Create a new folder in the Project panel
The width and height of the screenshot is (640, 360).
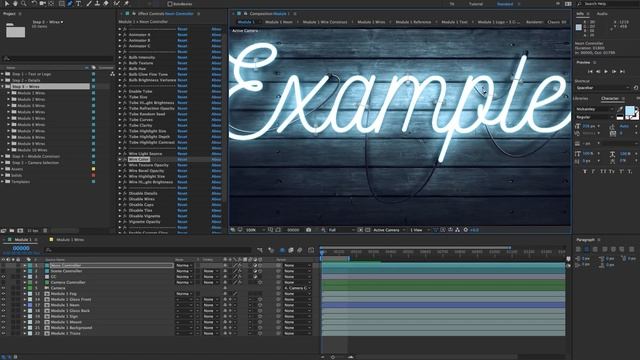coord(12,231)
